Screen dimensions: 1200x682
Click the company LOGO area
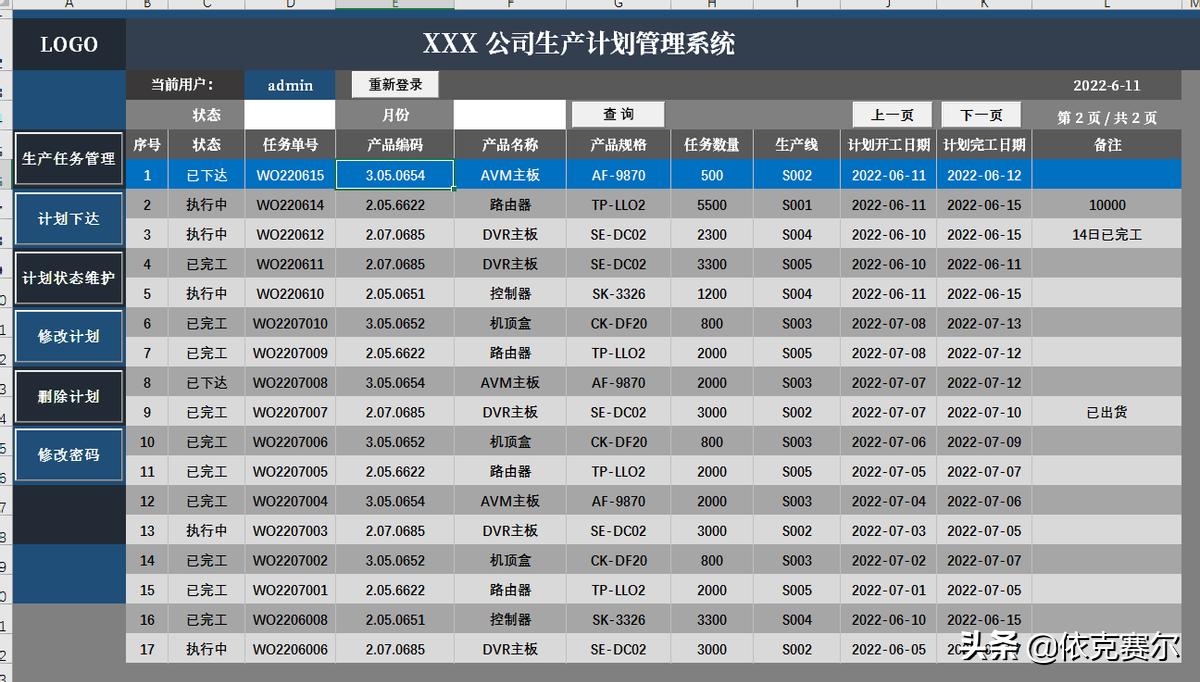click(x=68, y=44)
